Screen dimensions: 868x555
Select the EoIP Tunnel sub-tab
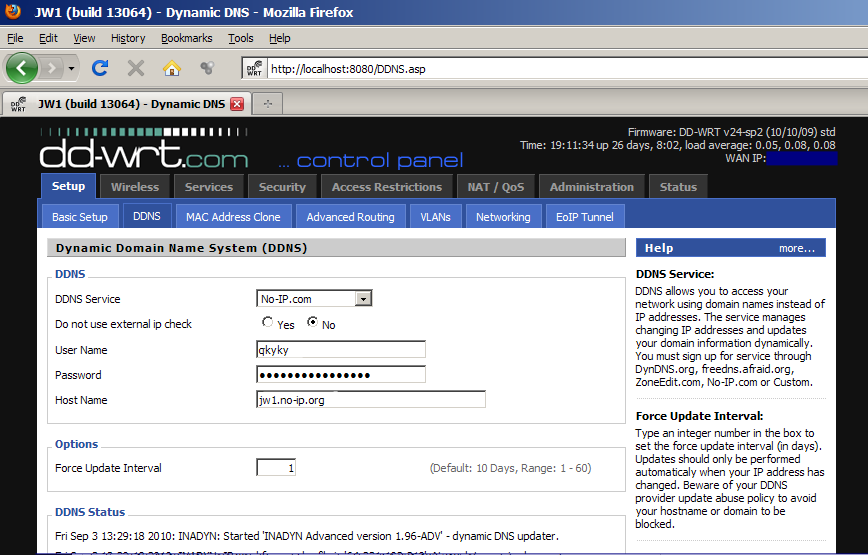tap(585, 217)
